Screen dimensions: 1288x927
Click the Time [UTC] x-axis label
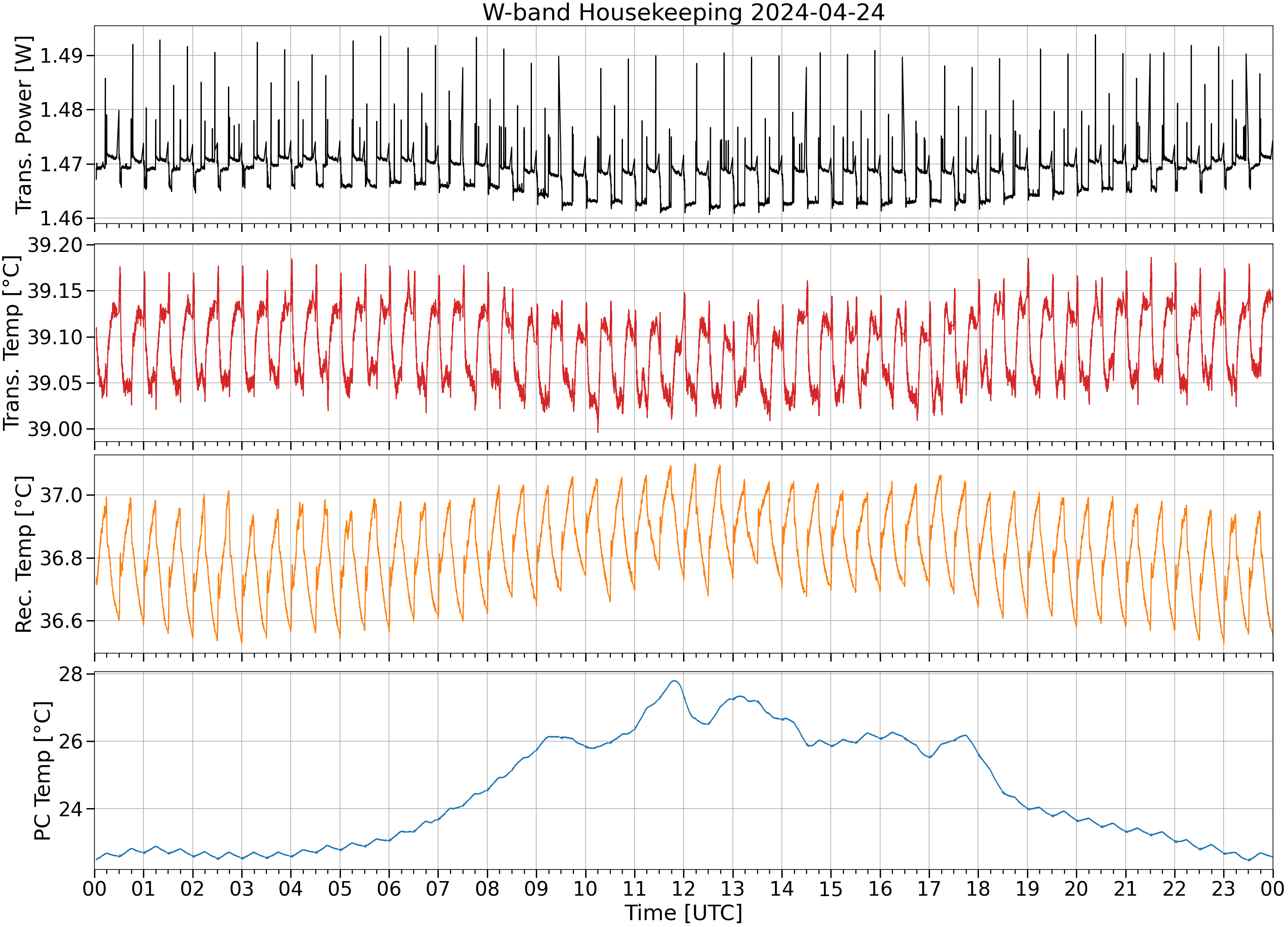point(683,913)
